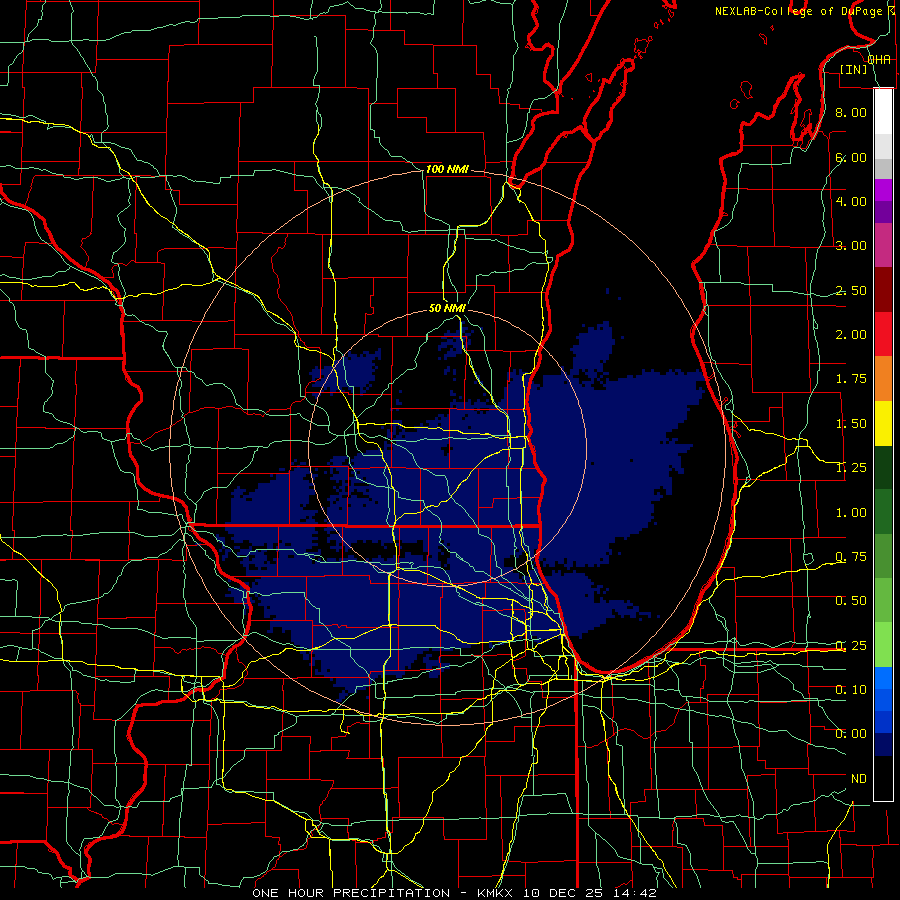Screen dimensions: 900x900
Task: Click the 0.00 legend value
Action: (x=851, y=734)
